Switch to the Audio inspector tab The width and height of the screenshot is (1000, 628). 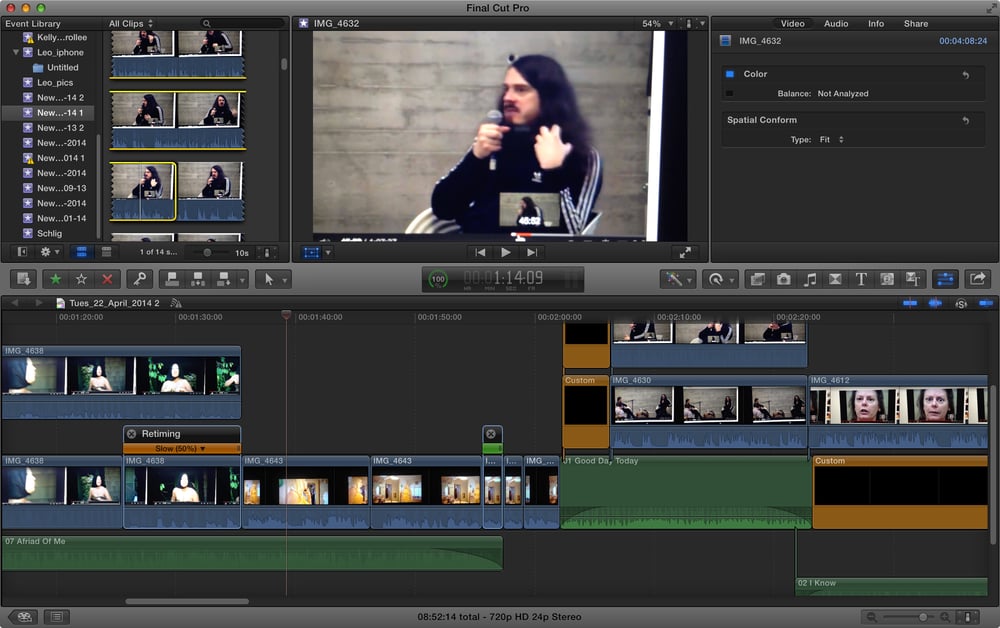click(x=836, y=23)
